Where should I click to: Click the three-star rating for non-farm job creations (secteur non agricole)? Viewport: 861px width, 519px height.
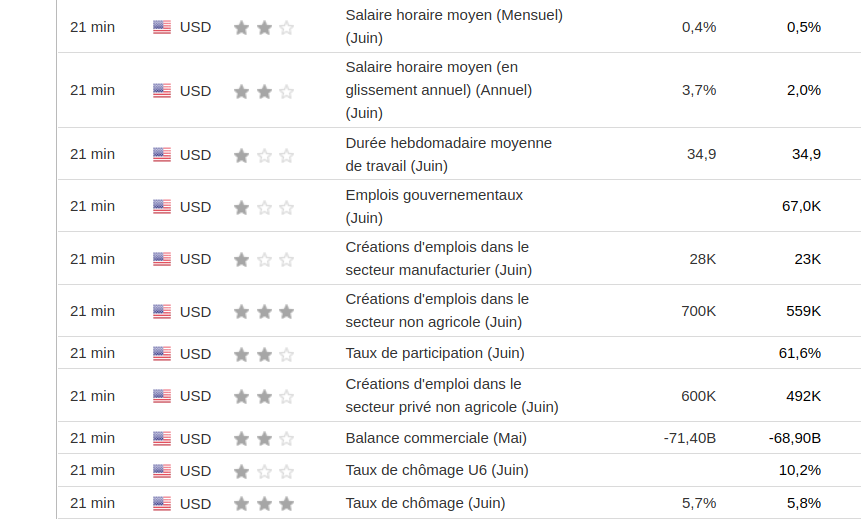point(264,312)
